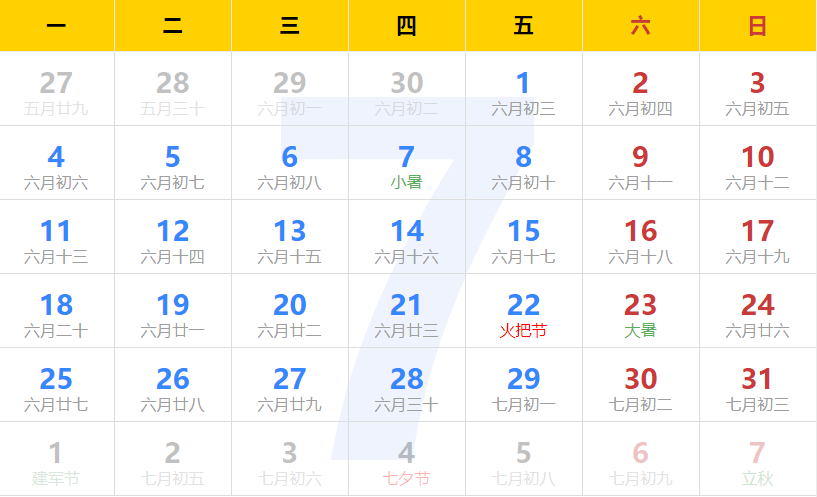Select July 23 marked 大暑
Viewport: 817px width, 497px height.
point(641,310)
